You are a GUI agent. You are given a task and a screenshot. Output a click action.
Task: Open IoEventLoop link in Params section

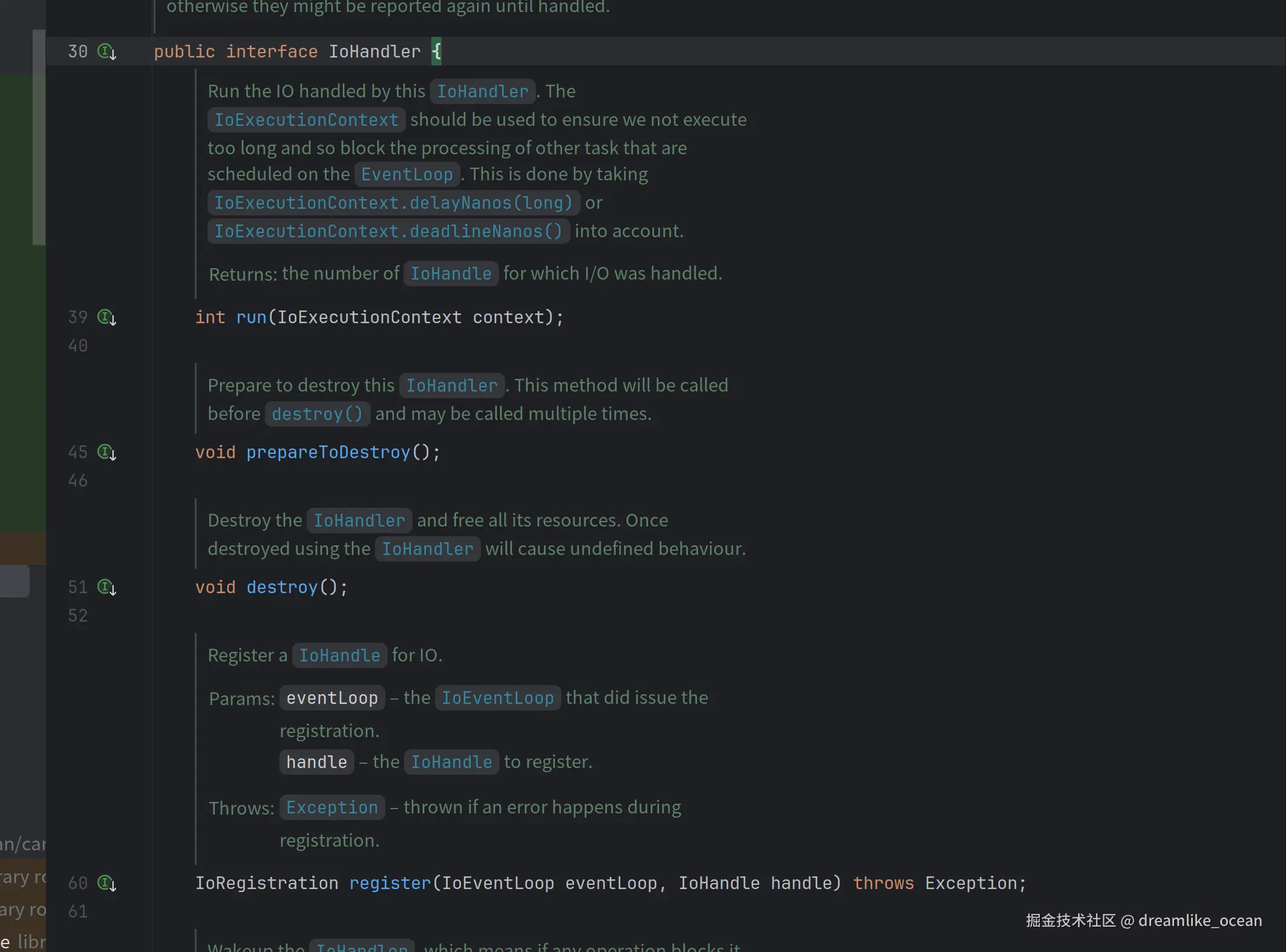497,698
